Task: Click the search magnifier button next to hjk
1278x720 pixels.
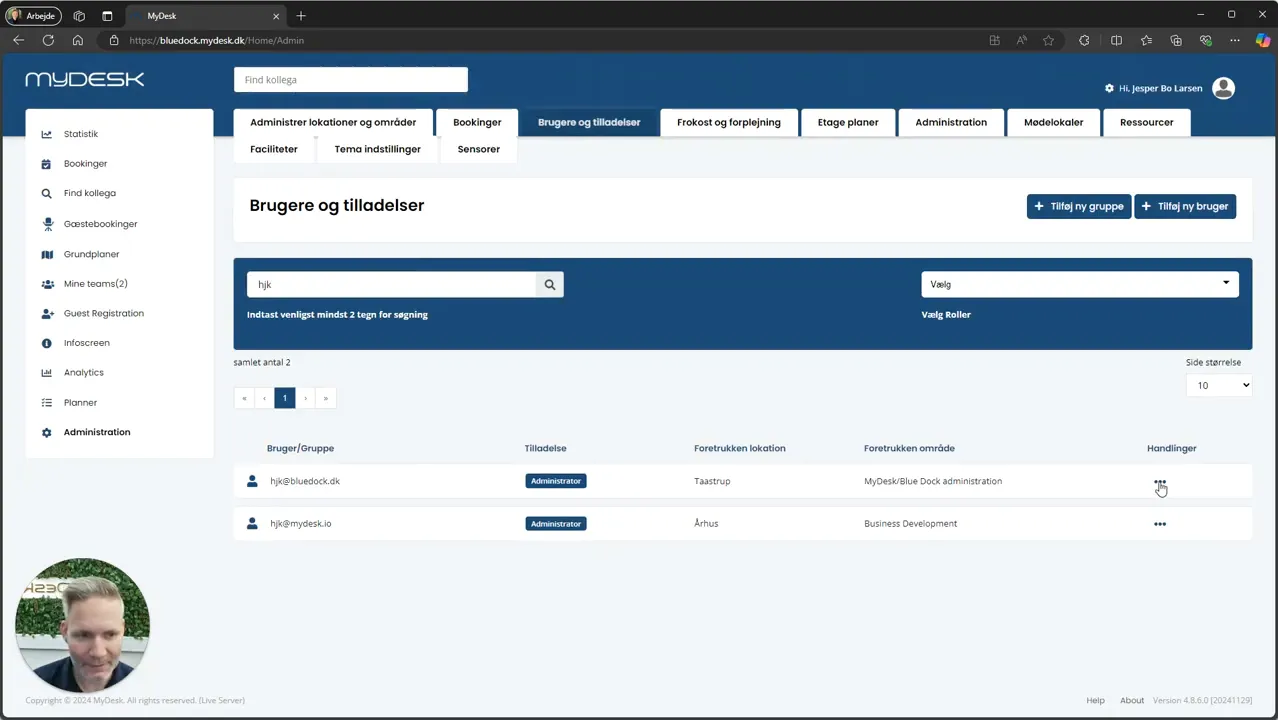Action: [x=549, y=285]
